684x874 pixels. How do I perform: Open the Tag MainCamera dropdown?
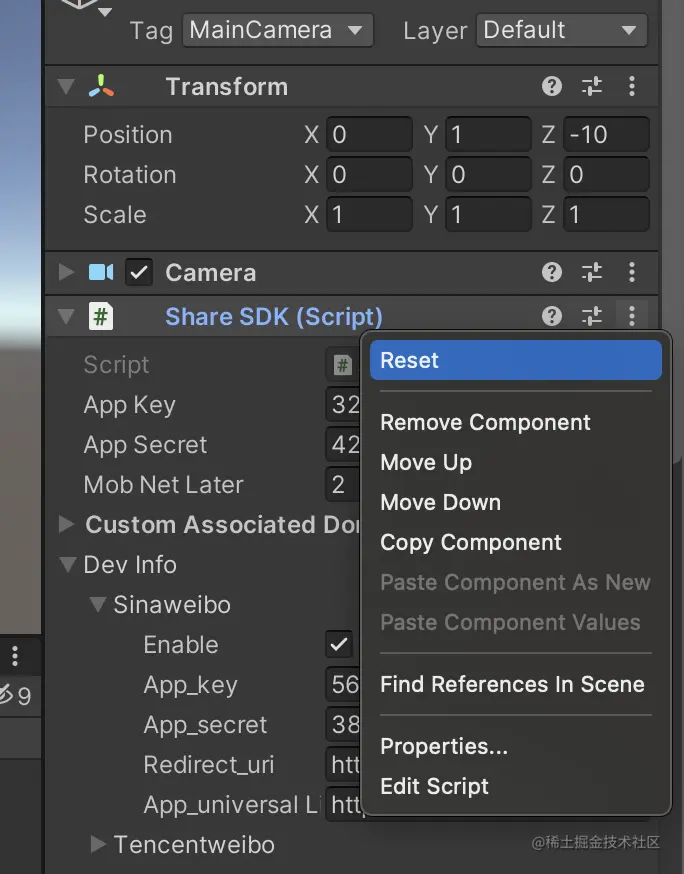point(278,30)
